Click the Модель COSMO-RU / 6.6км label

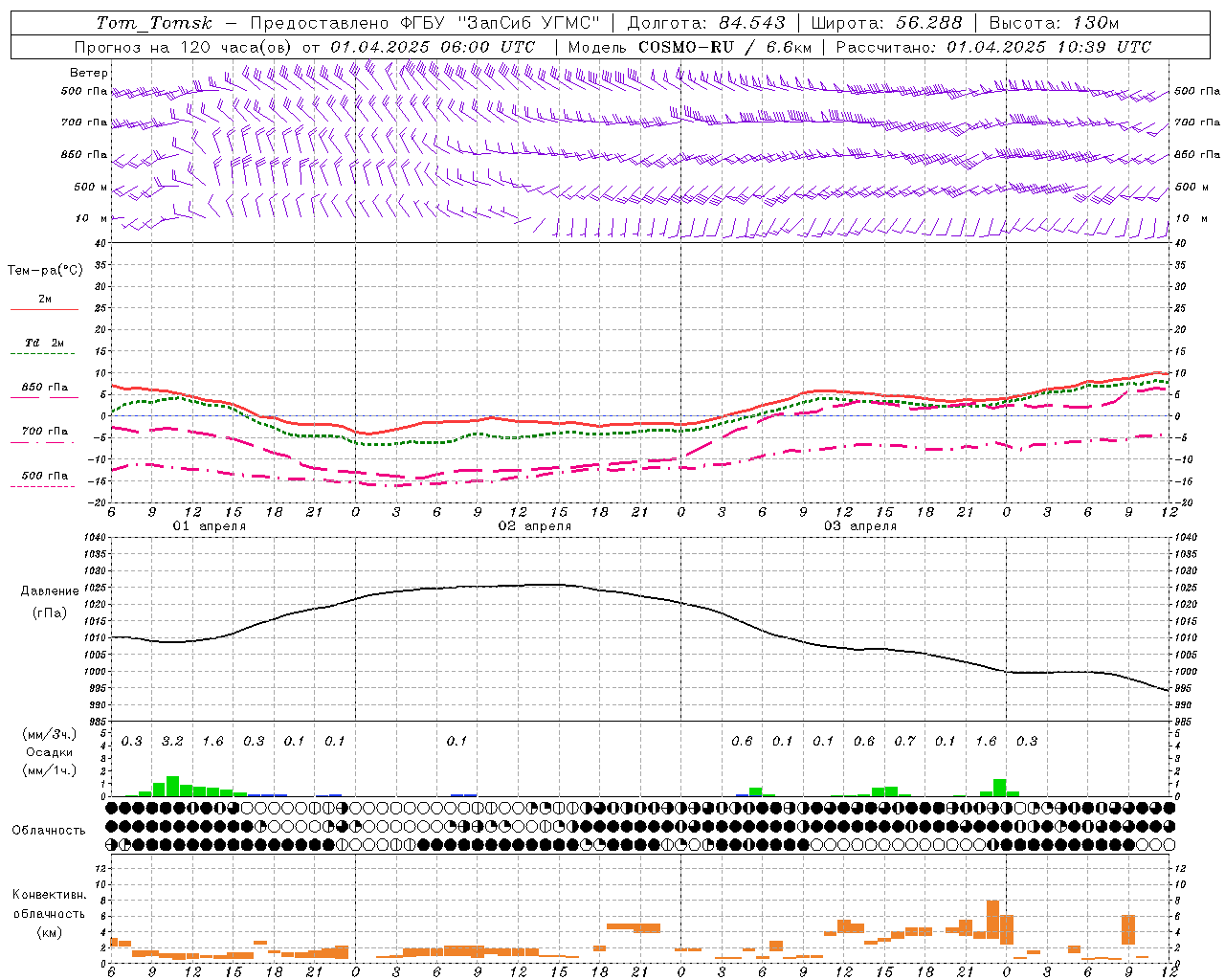(690, 47)
